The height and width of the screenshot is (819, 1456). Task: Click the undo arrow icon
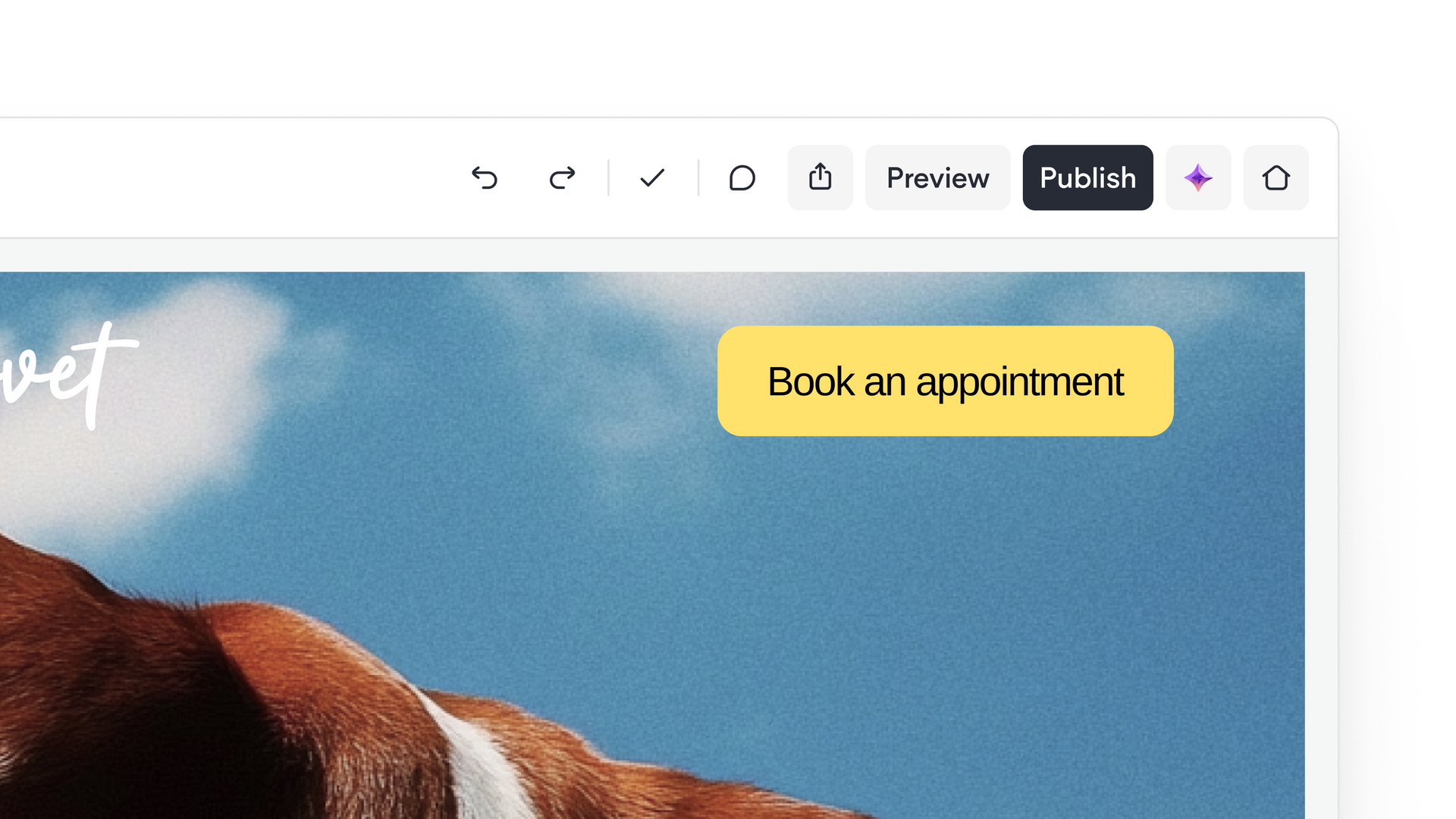point(485,177)
